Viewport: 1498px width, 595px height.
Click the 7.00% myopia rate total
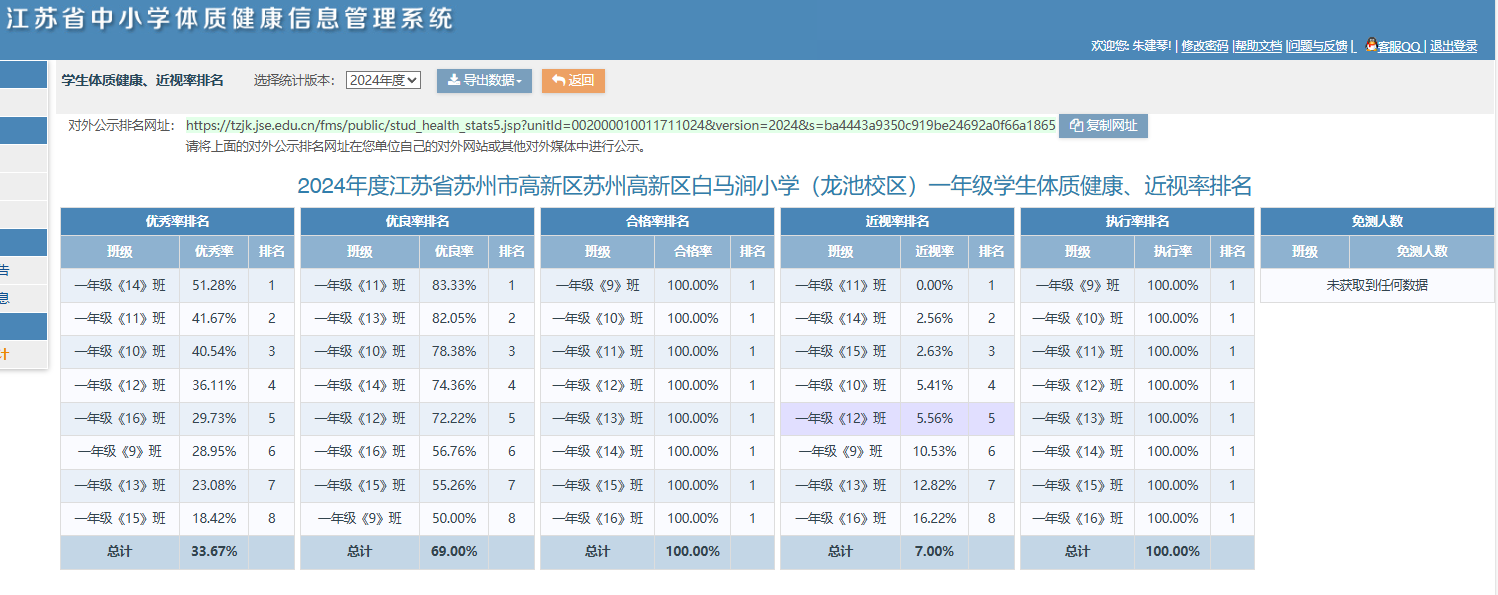click(934, 551)
